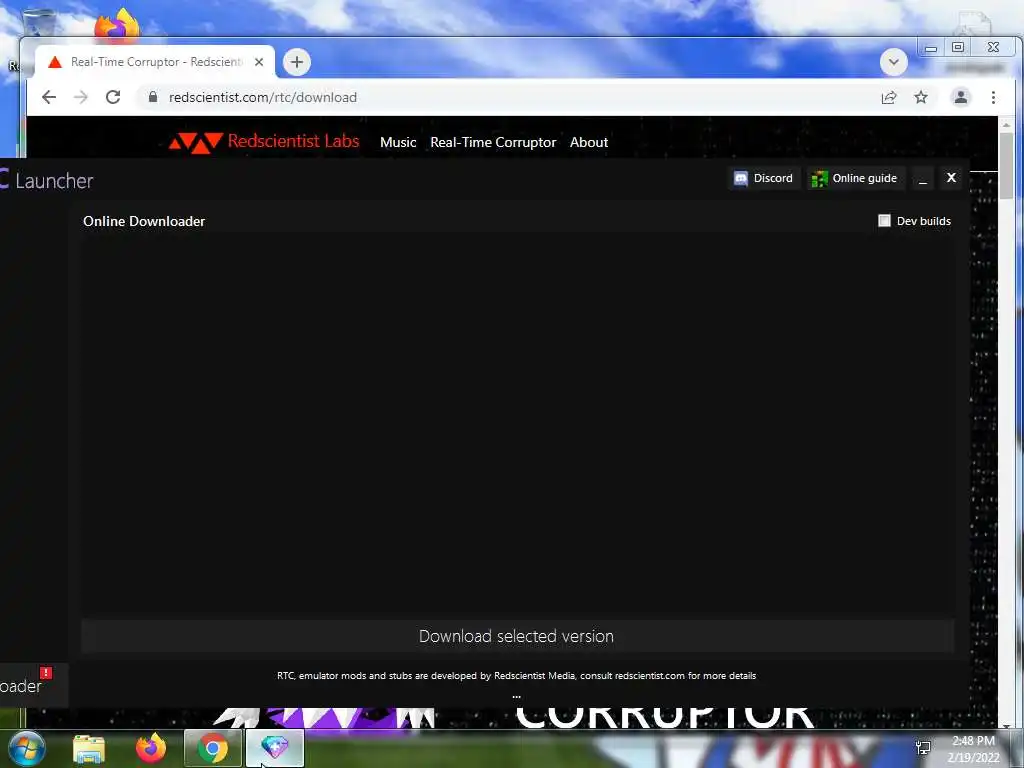The image size is (1024, 768).
Task: Switch to Chrome in the taskbar
Action: point(213,748)
